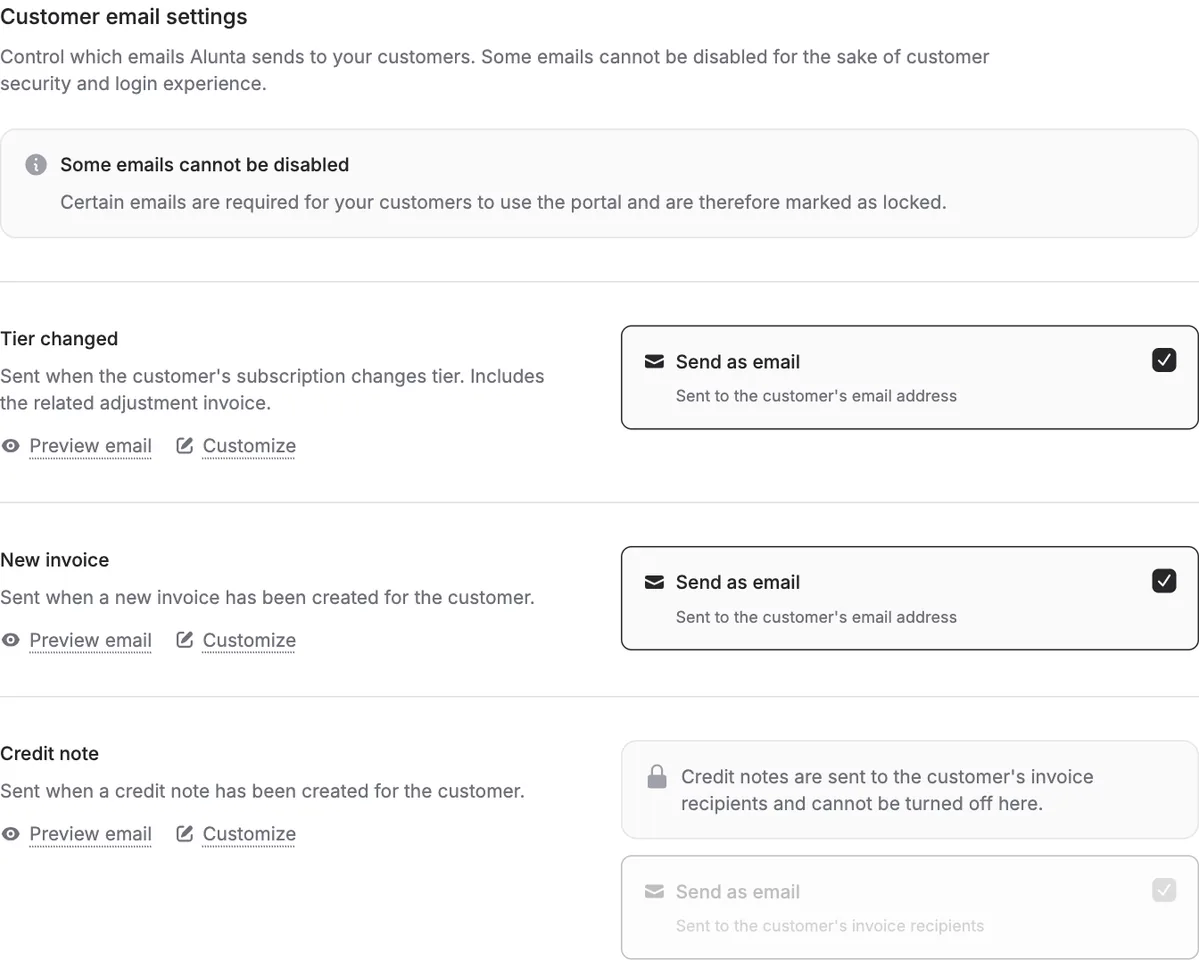
Task: Click the 'Tier changed' section title
Action: pyautogui.click(x=59, y=339)
